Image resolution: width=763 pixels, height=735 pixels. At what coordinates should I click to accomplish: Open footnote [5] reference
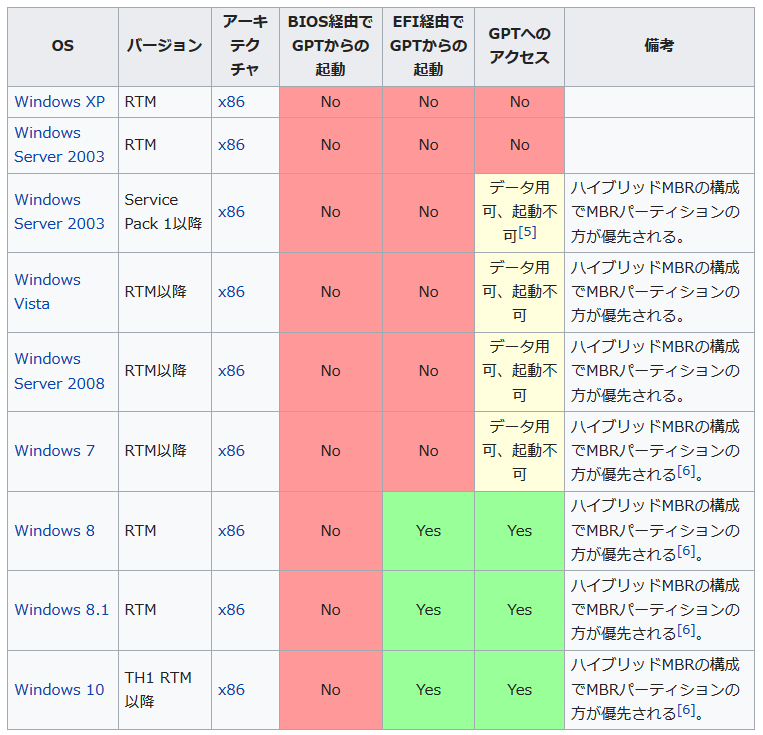point(528,233)
